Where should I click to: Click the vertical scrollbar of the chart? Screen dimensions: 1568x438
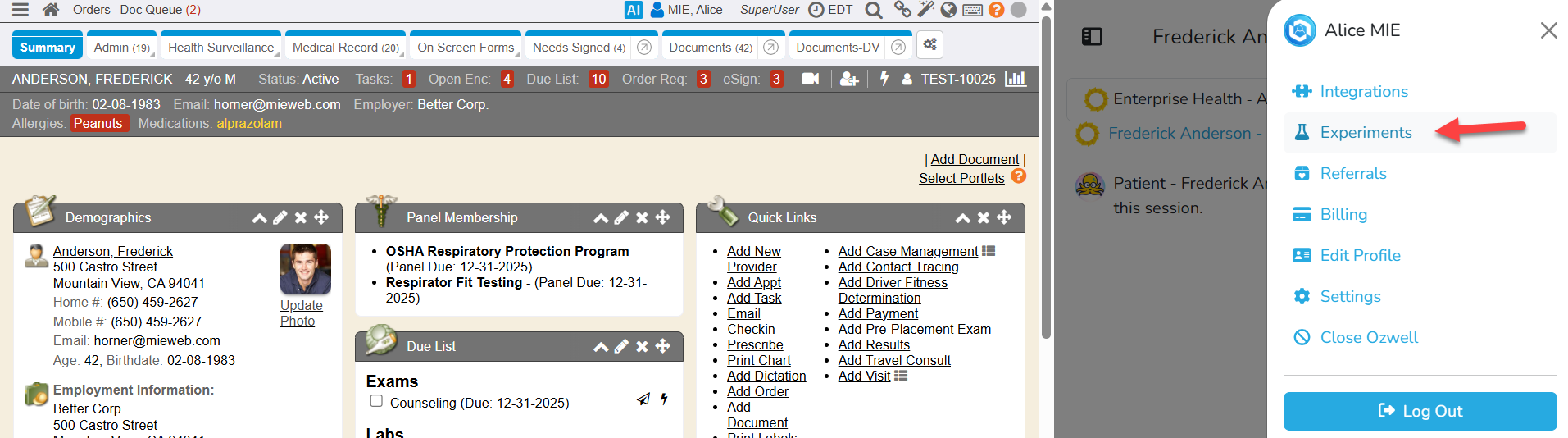tap(1046, 180)
